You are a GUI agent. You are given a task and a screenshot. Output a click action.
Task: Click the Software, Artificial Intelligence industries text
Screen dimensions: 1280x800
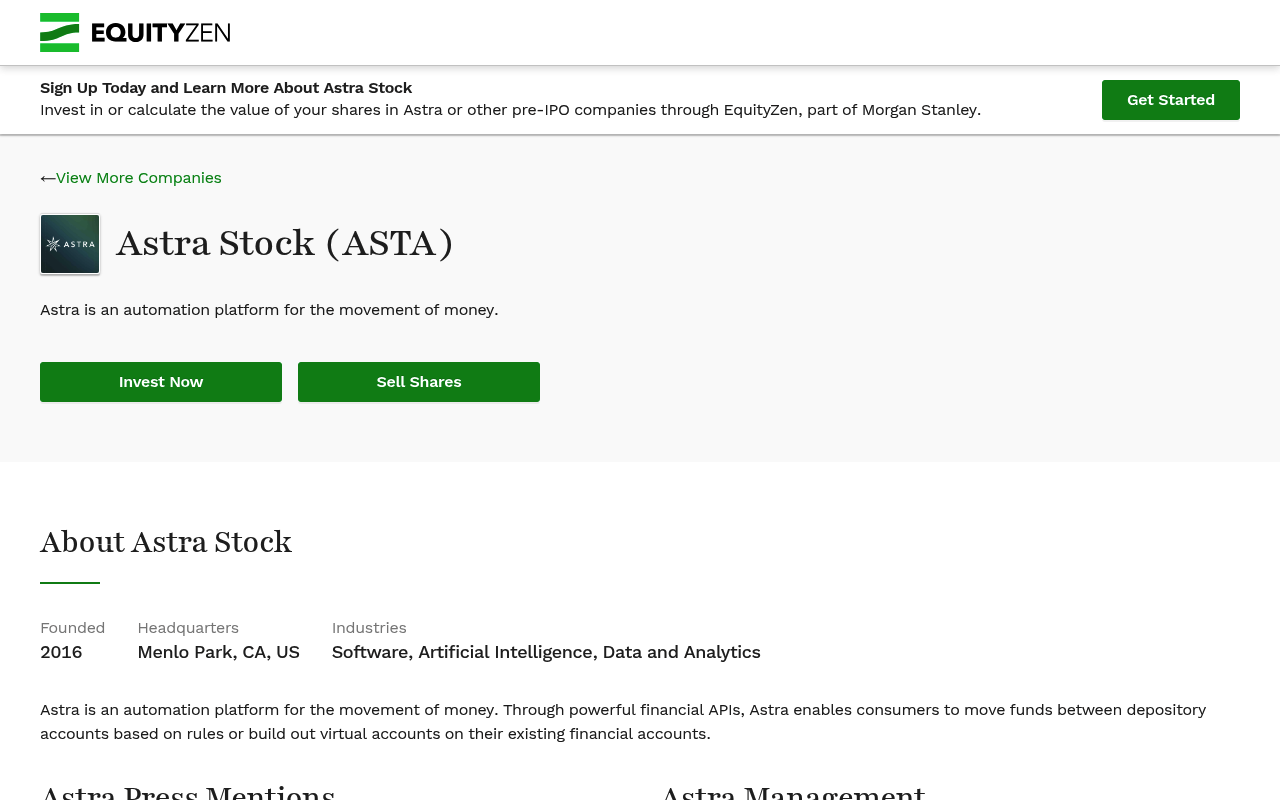click(x=546, y=652)
